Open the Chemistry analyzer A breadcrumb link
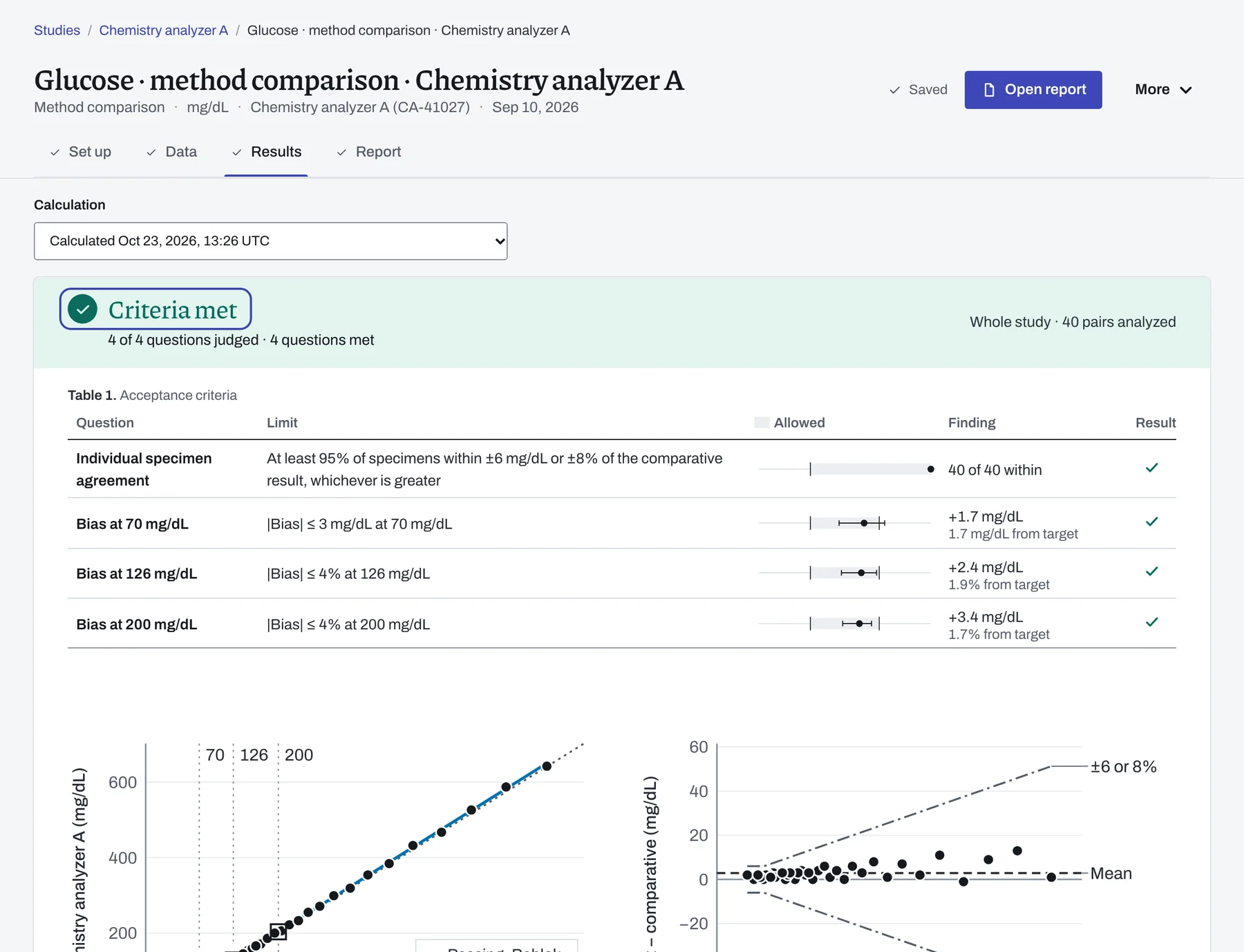Viewport: 1244px width, 952px height. click(163, 30)
